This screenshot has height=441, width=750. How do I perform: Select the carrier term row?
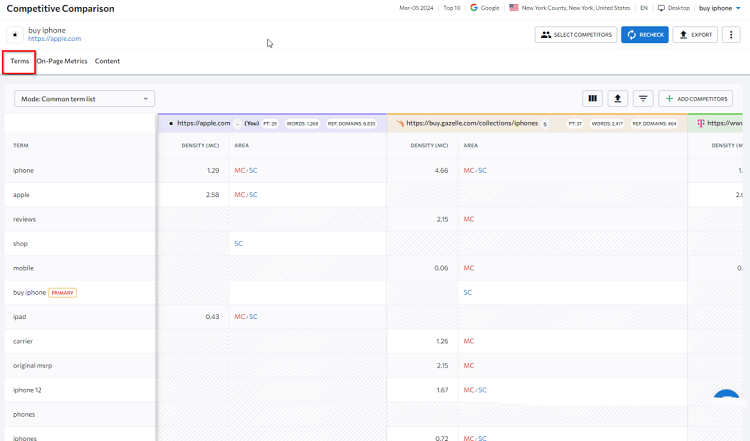coord(80,341)
